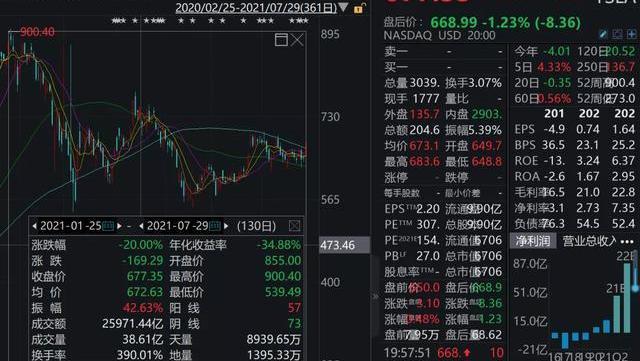
Task: Select the 净利润 tab
Action: click(532, 241)
